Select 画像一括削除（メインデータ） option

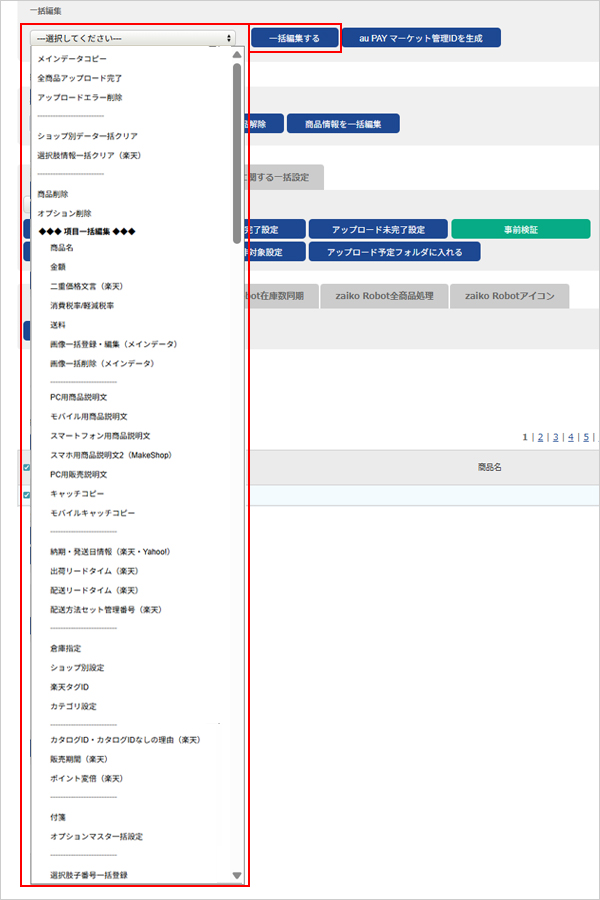[x=102, y=363]
